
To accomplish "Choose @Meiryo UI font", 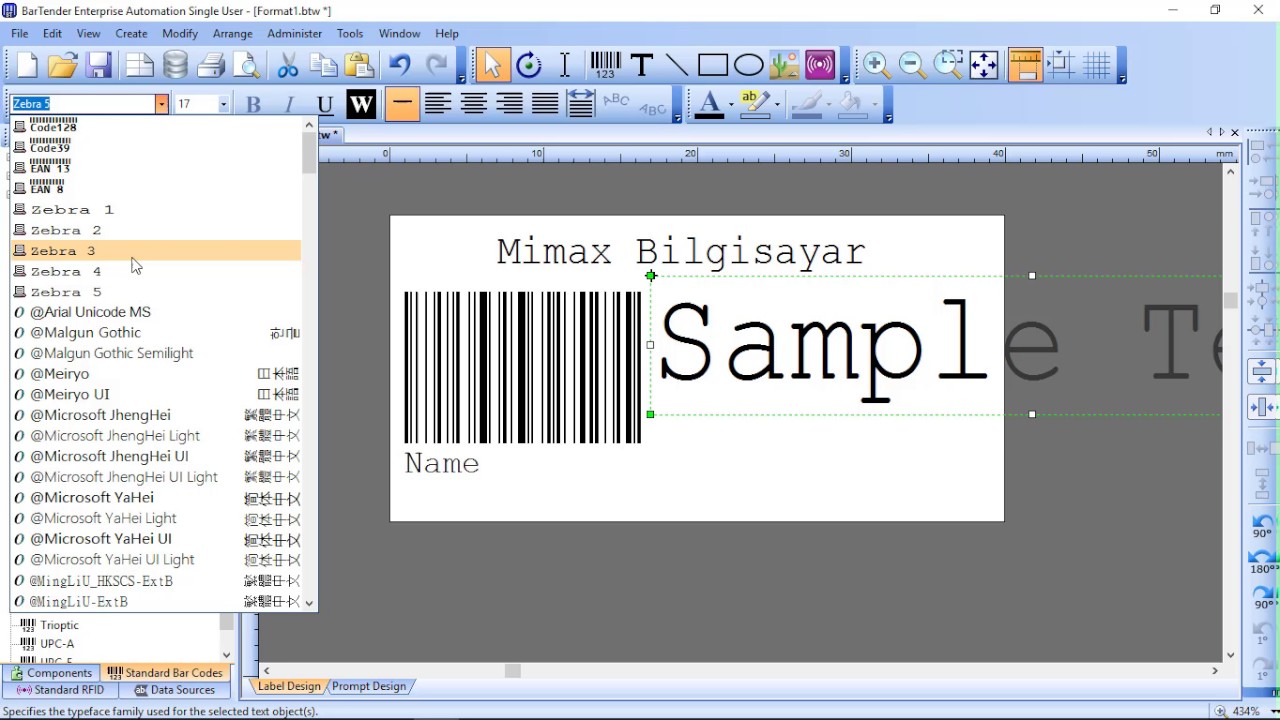I will click(156, 394).
